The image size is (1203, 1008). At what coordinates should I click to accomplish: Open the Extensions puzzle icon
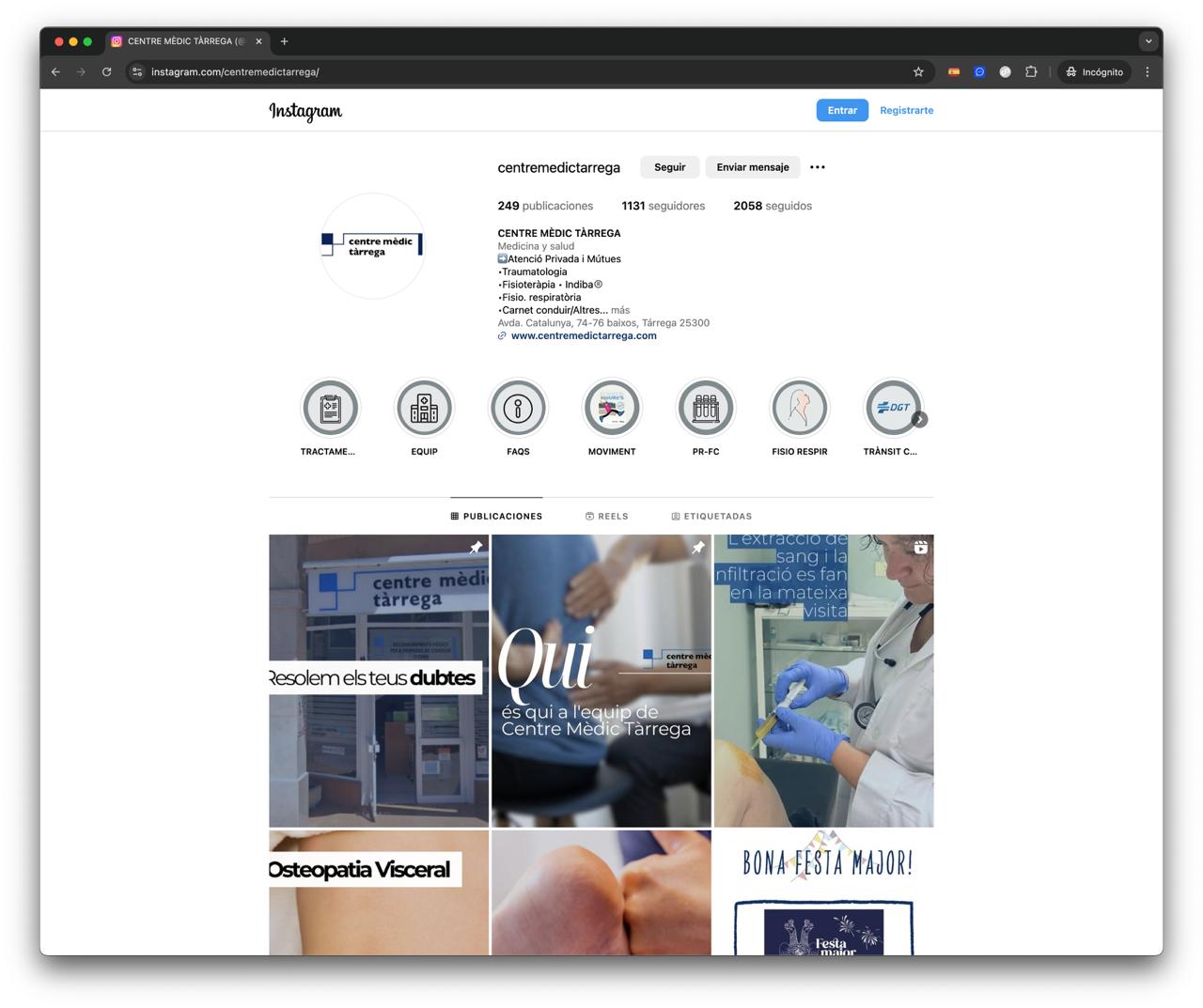coord(1031,71)
